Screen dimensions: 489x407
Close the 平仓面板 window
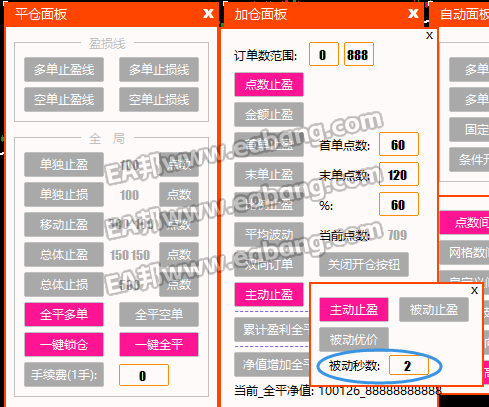[x=208, y=13]
